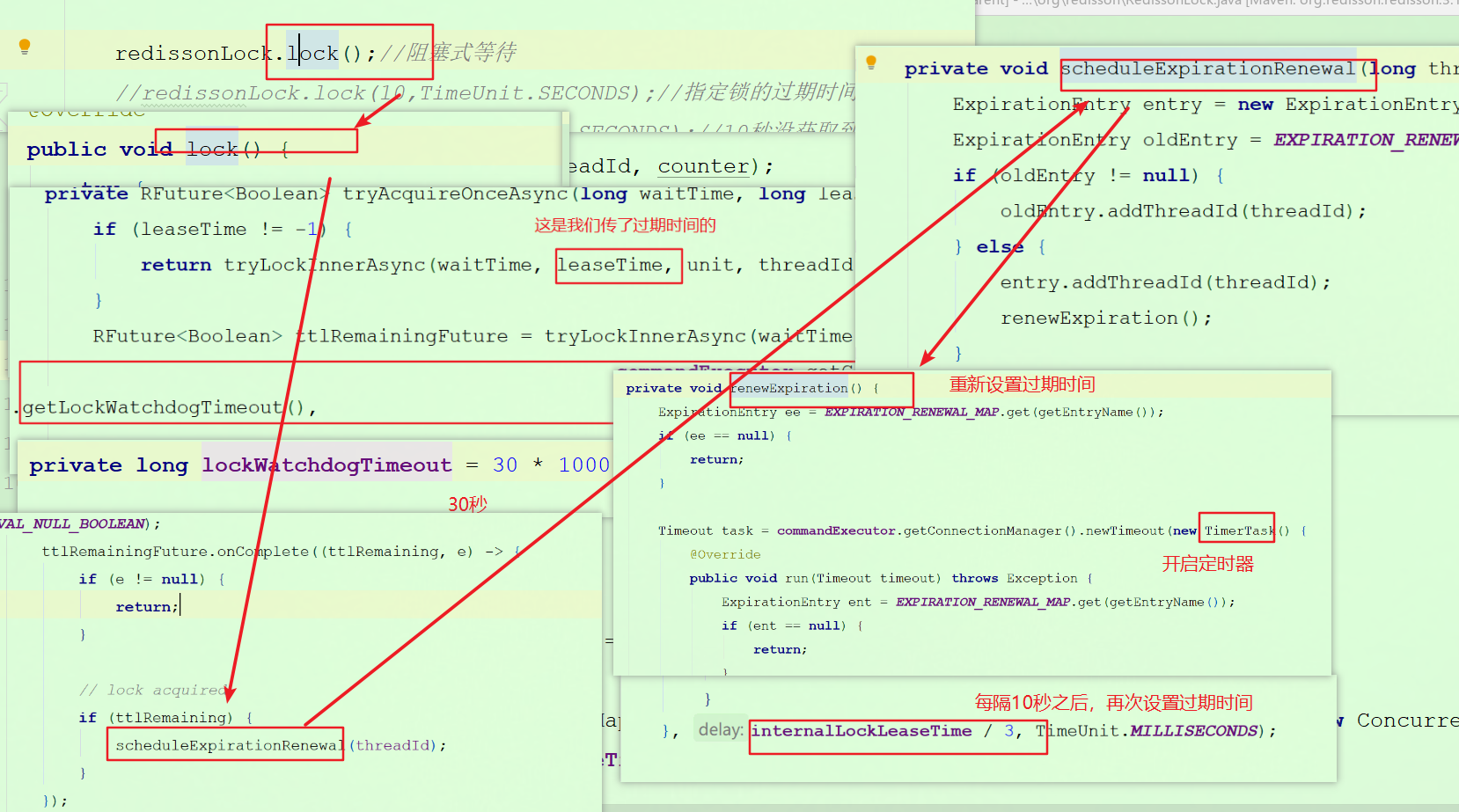Click the @Override annotation
1459x812 pixels.
(725, 554)
